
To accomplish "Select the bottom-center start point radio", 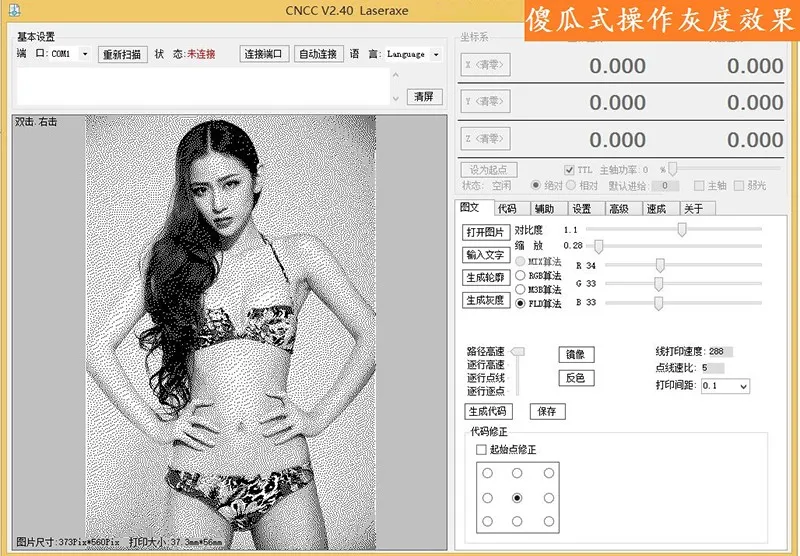I will [517, 521].
